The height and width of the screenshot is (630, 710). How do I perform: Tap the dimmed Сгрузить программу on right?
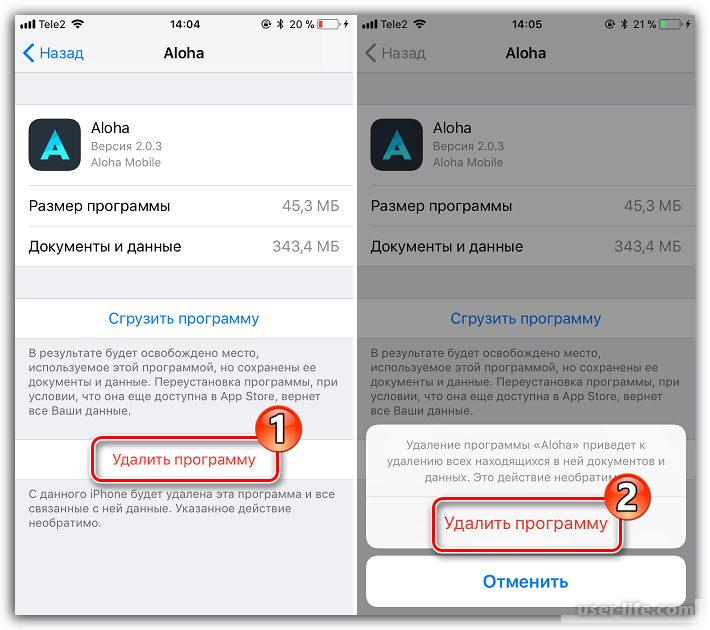click(x=526, y=318)
